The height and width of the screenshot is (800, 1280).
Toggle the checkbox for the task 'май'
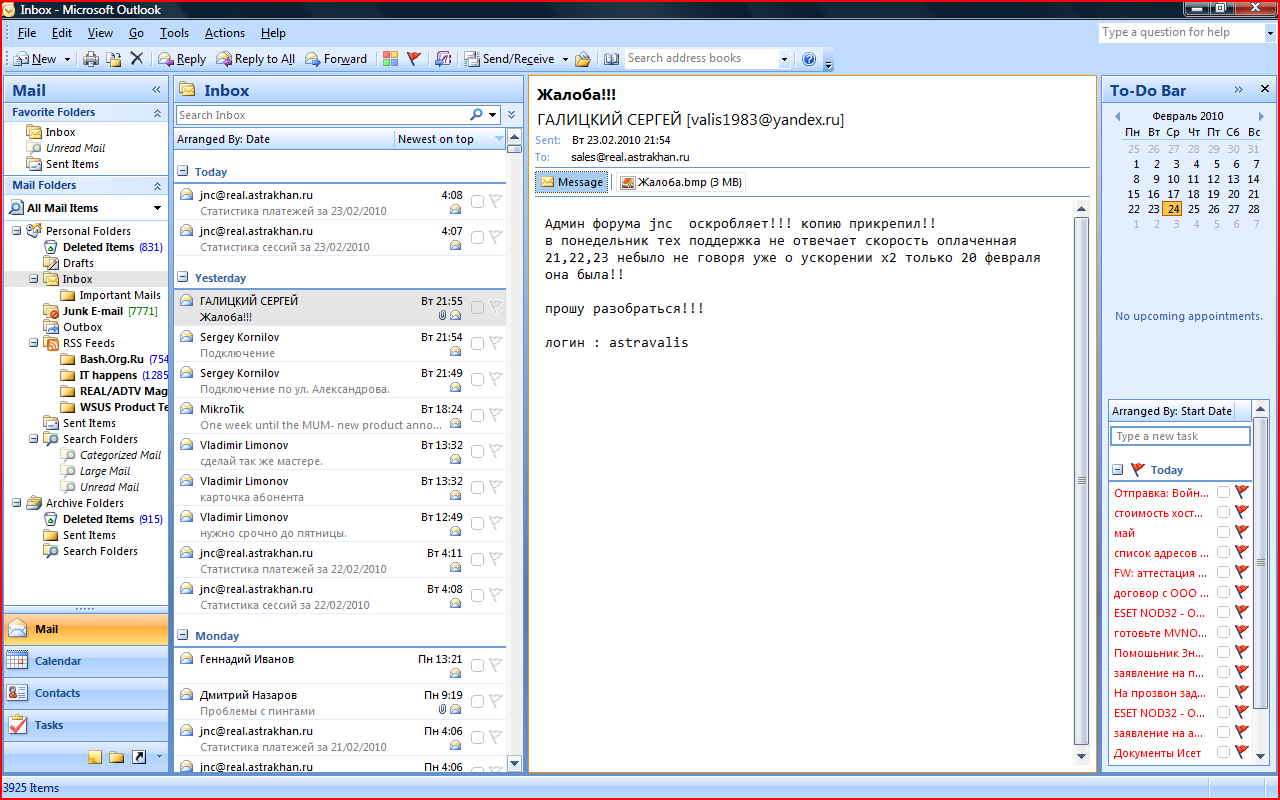(1223, 532)
